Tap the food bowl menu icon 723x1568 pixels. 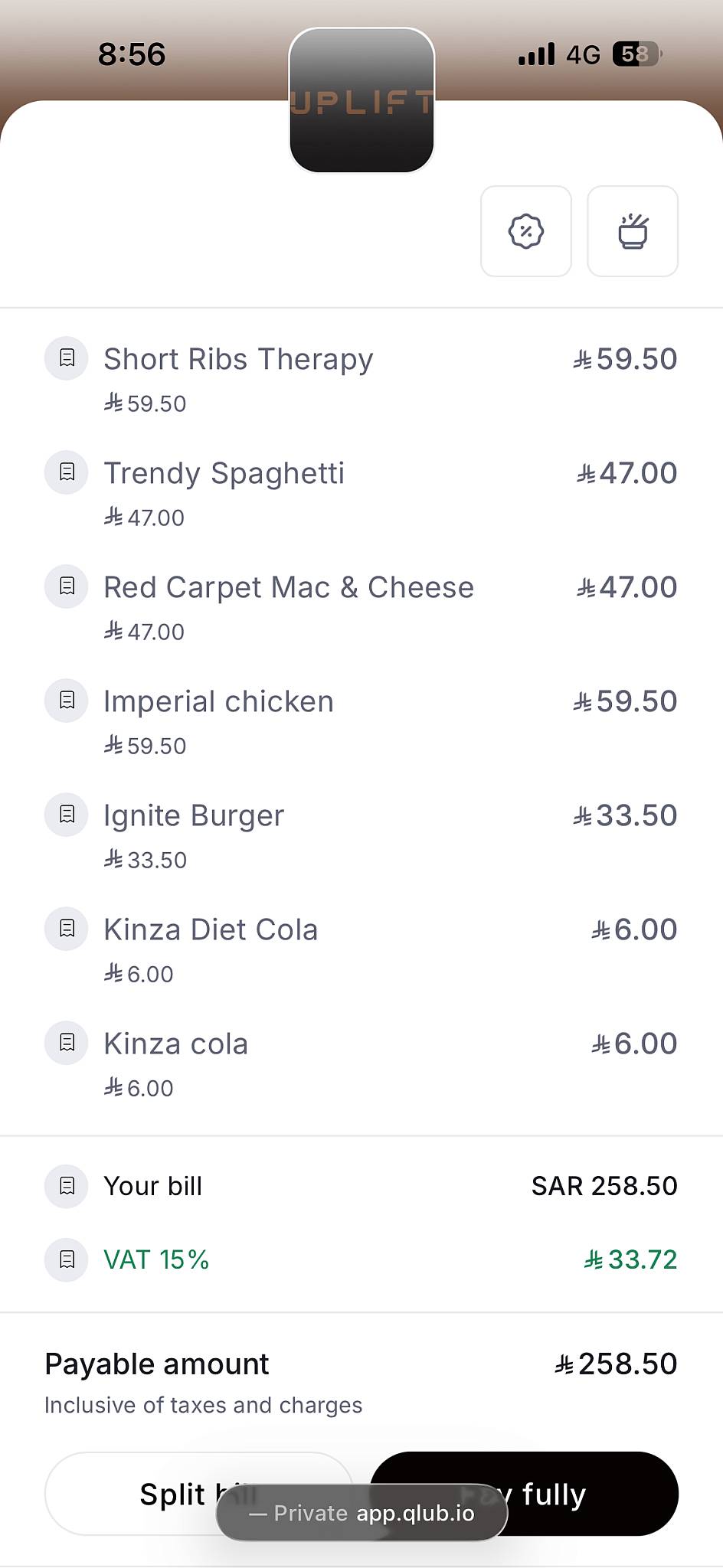(x=633, y=231)
